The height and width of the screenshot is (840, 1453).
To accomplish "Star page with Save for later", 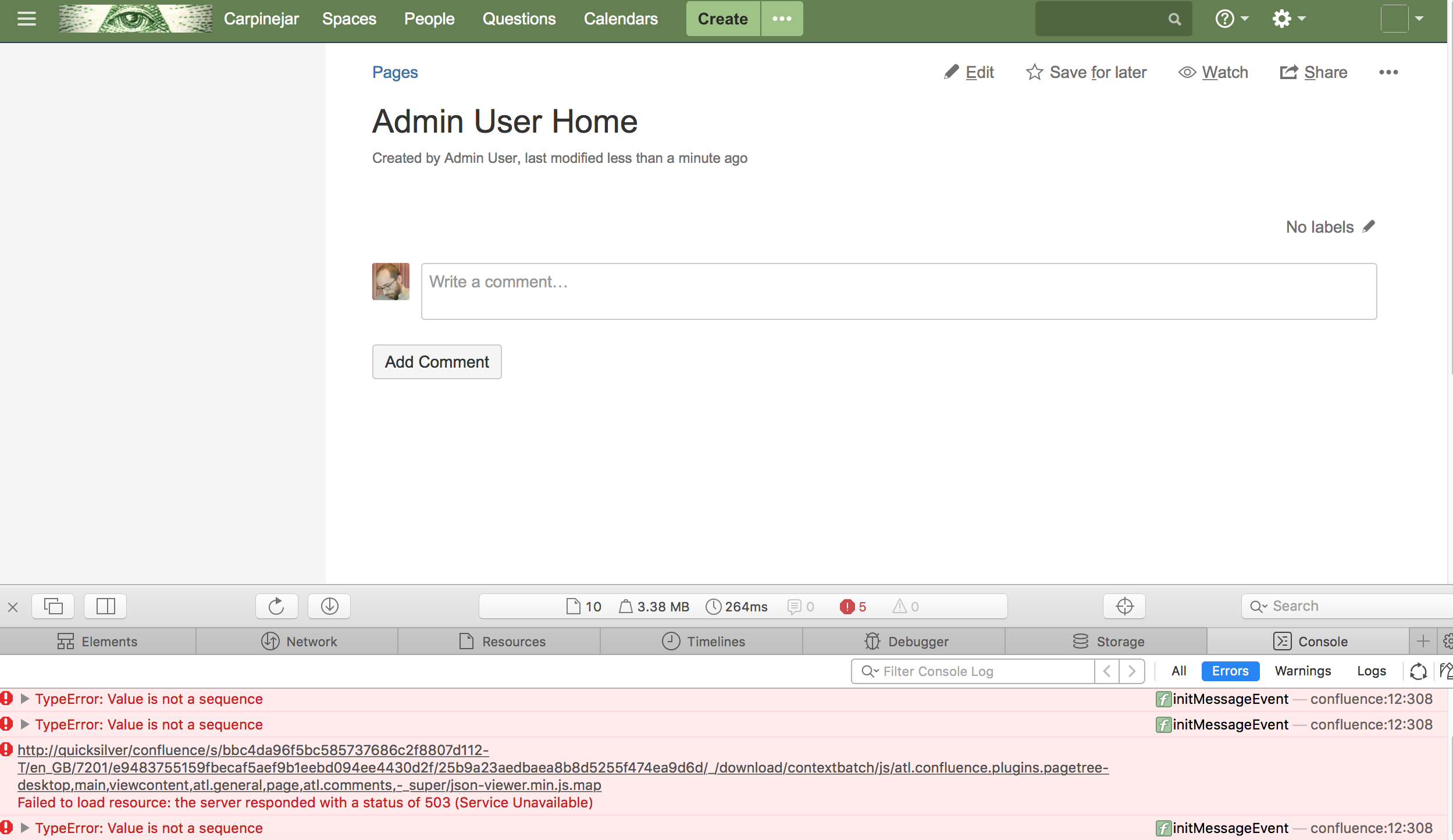I will pos(1087,72).
